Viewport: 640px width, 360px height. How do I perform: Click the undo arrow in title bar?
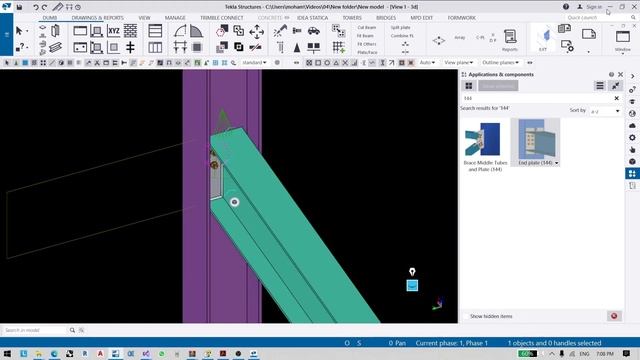pyautogui.click(x=36, y=7)
